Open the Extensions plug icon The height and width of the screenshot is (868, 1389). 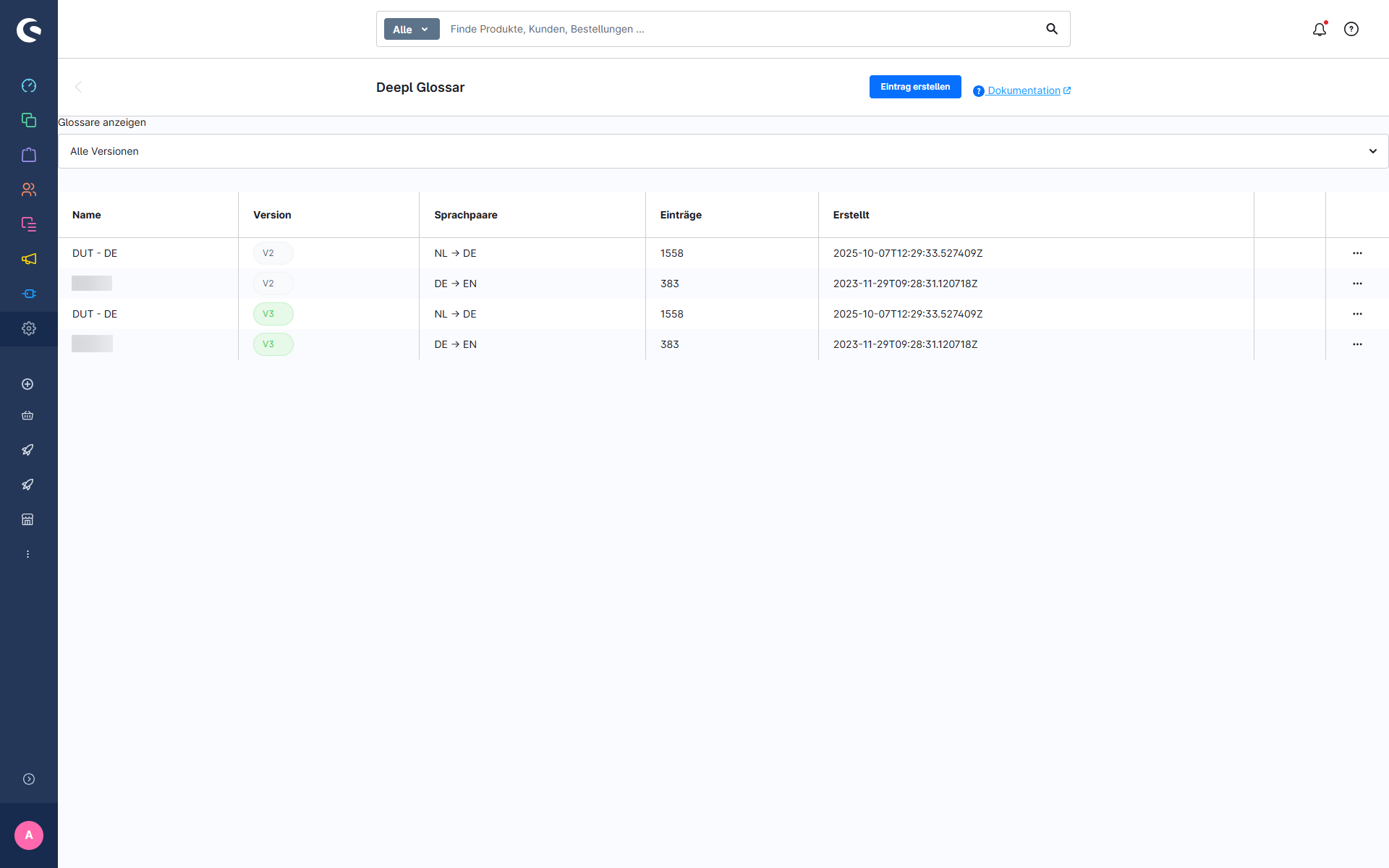point(29,294)
